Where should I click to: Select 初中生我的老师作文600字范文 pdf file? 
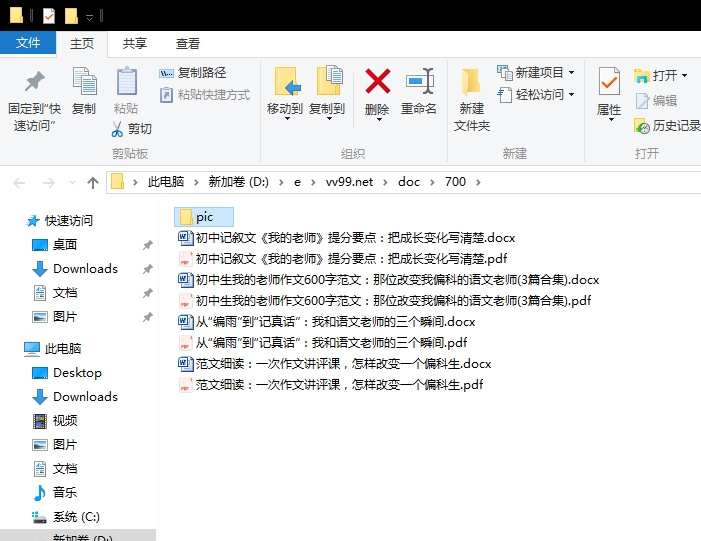384,300
